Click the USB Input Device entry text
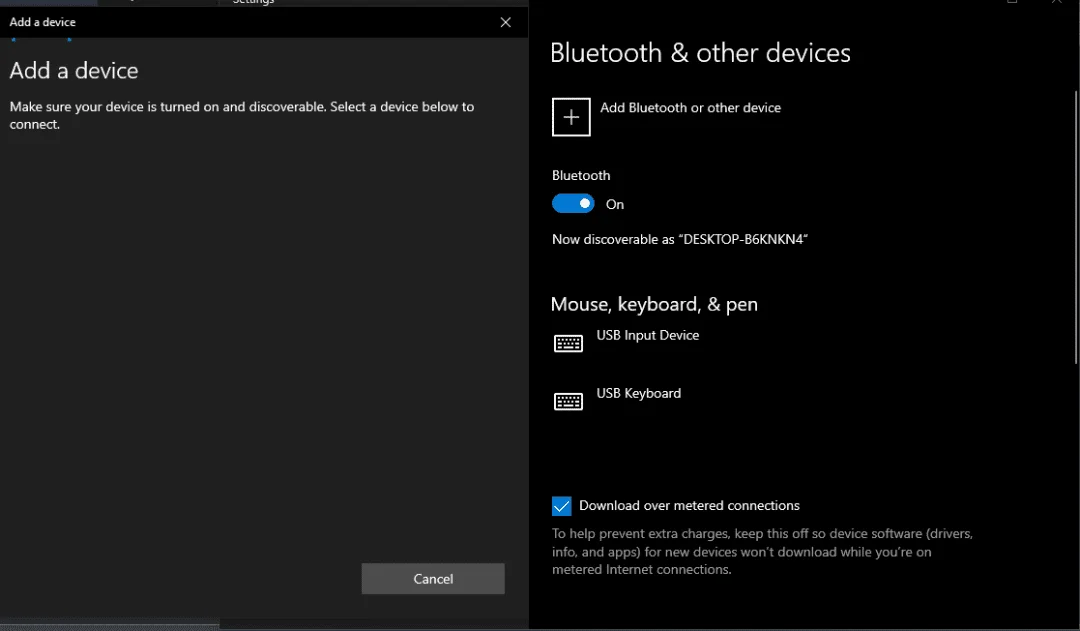The width and height of the screenshot is (1080, 631). tap(647, 335)
